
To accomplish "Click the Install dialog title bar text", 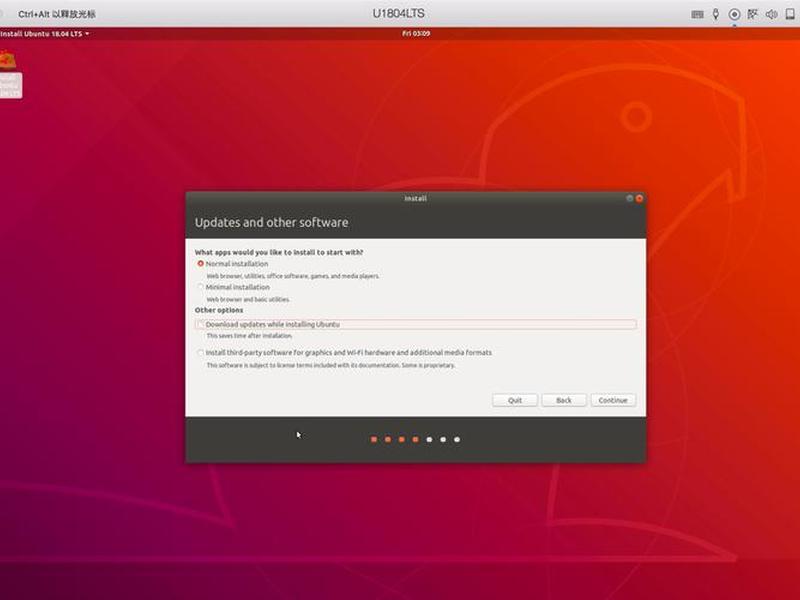I will (415, 198).
